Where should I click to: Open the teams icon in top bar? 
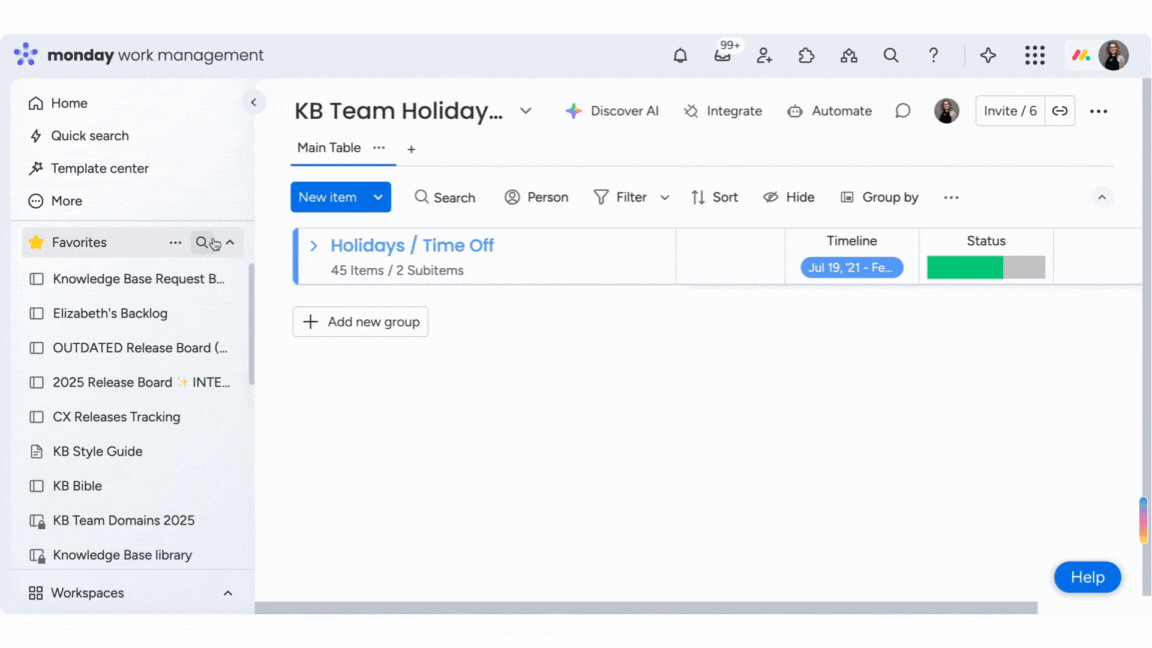tap(849, 55)
